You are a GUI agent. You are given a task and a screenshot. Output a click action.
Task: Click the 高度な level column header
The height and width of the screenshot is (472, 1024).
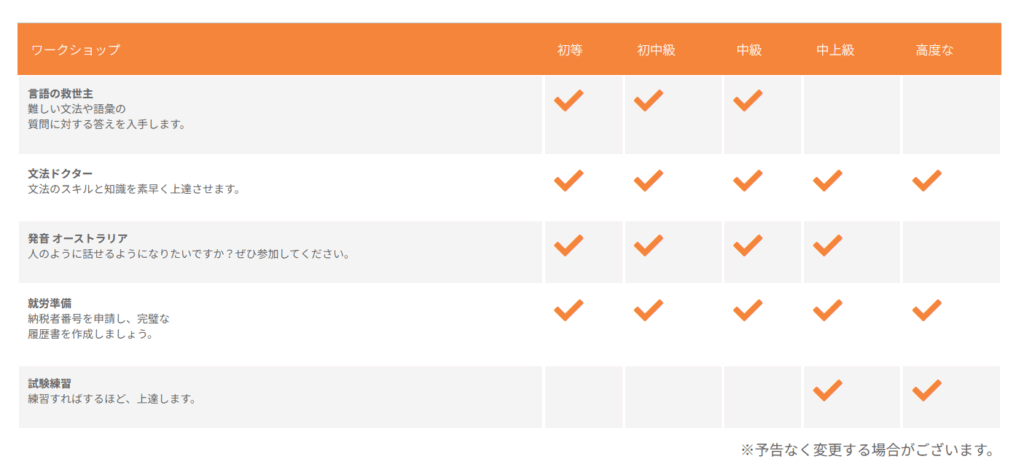pyautogui.click(x=934, y=50)
